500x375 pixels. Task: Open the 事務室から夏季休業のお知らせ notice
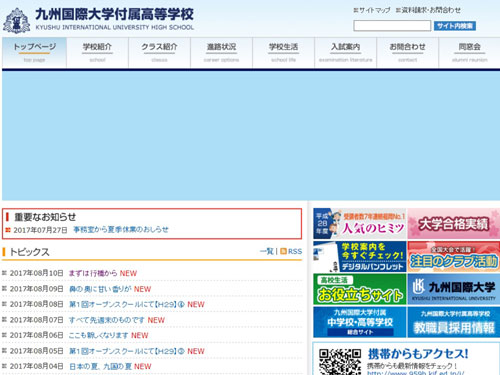coord(121,230)
